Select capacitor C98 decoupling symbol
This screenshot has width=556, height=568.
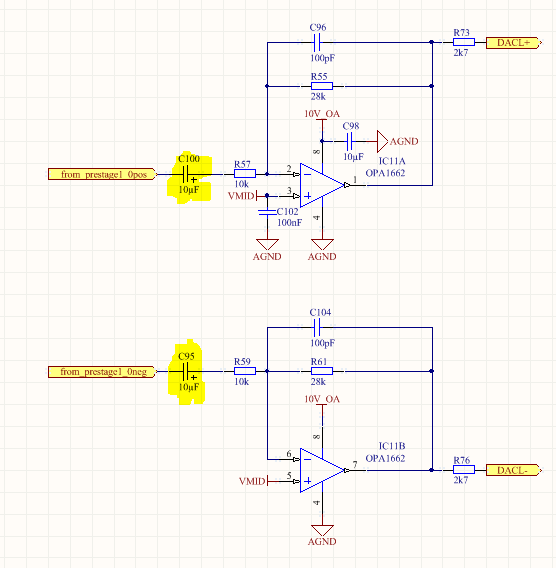349,141
